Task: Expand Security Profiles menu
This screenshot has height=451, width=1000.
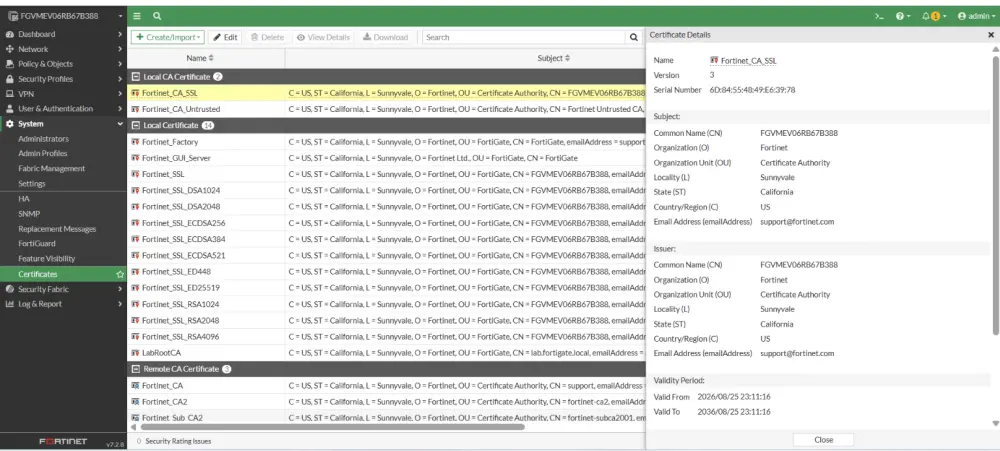Action: pyautogui.click(x=63, y=79)
